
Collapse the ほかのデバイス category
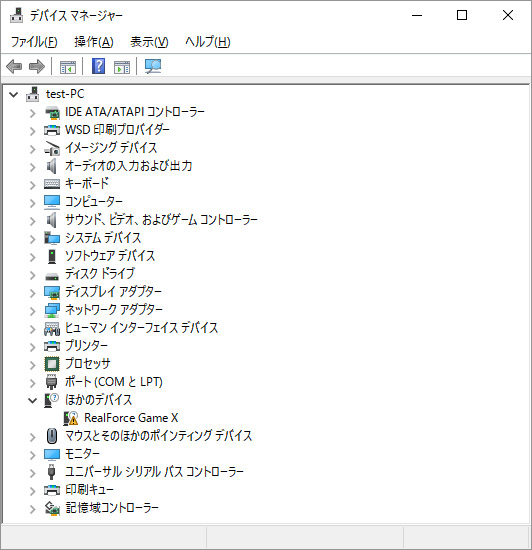pos(32,400)
